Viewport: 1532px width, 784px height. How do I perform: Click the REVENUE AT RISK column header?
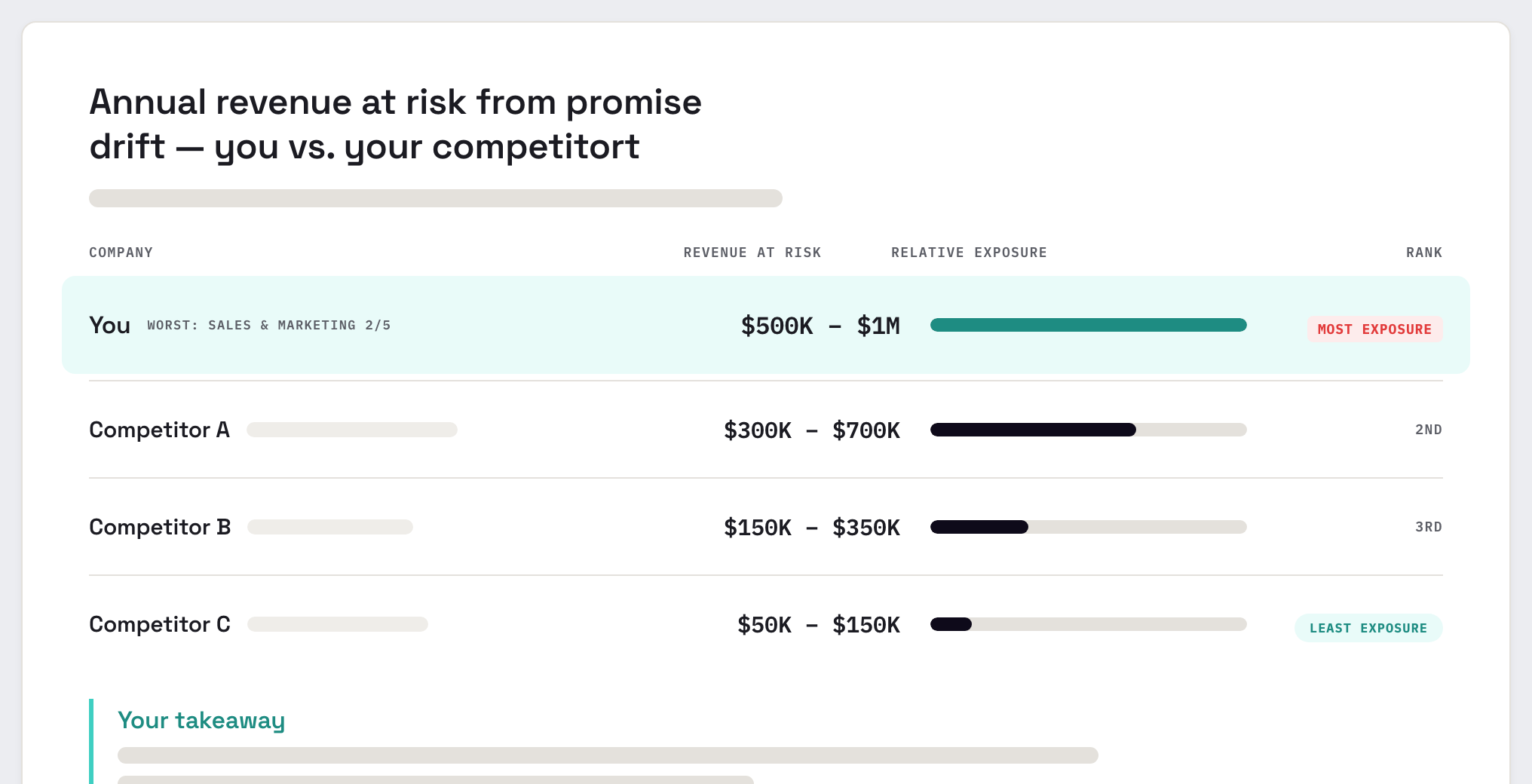(752, 253)
